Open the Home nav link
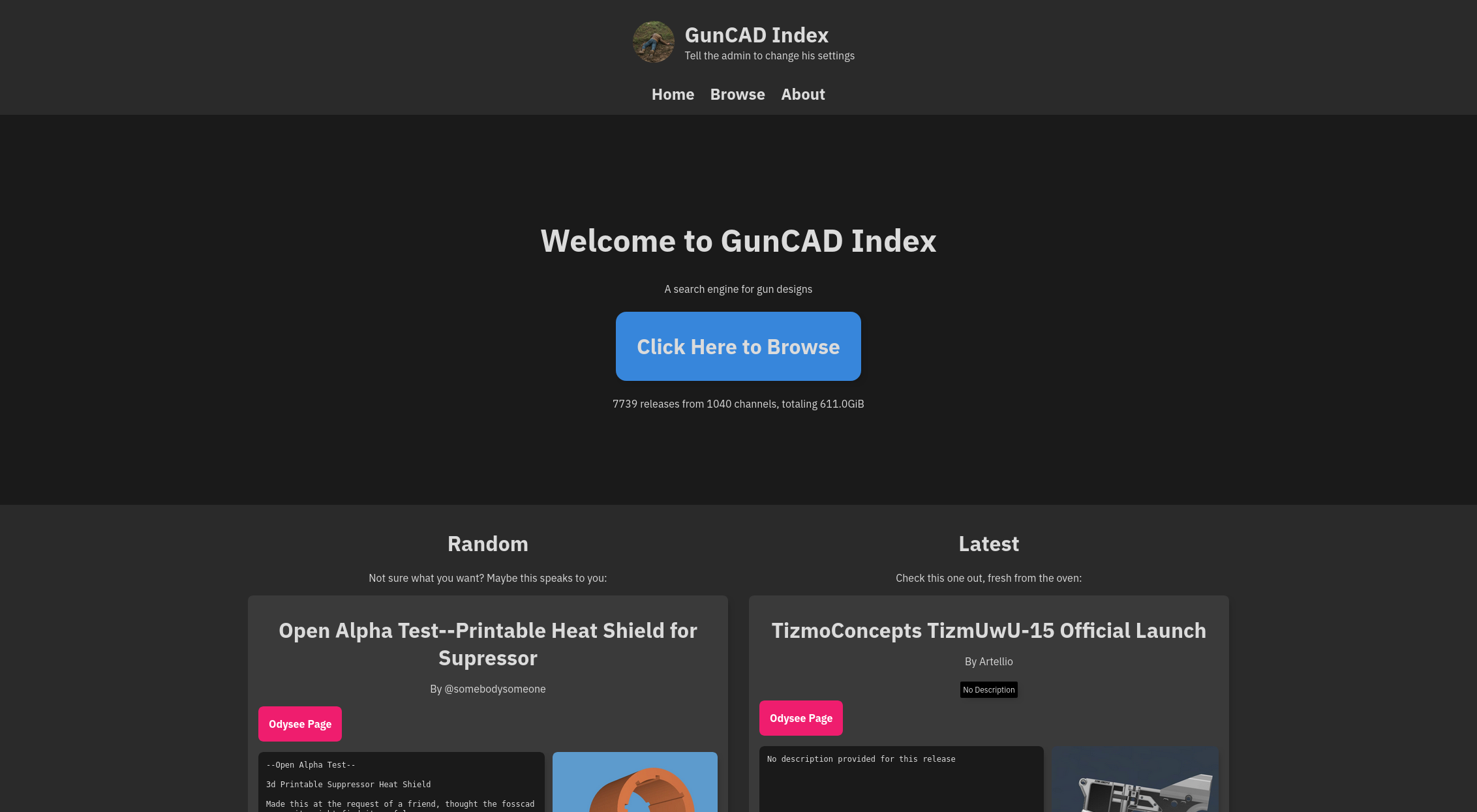 (x=673, y=95)
